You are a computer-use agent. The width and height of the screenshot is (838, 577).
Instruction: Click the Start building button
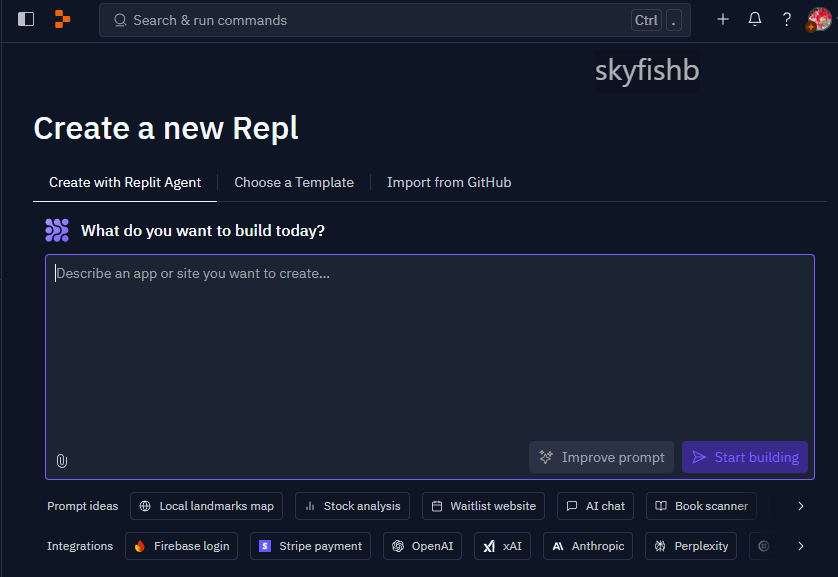[745, 457]
